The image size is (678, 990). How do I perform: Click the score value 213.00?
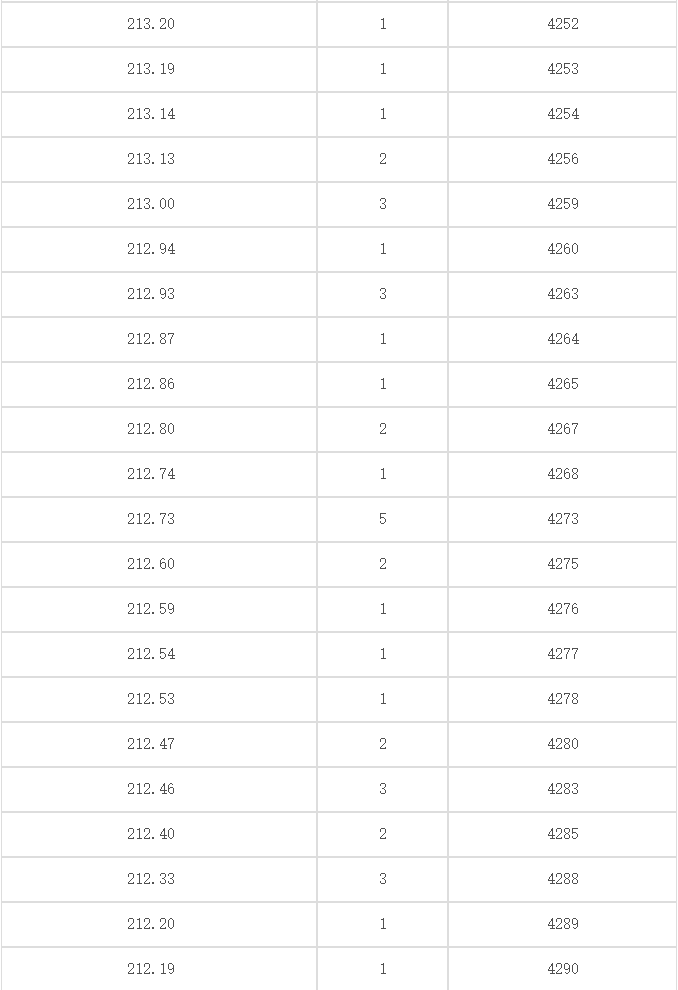[151, 204]
